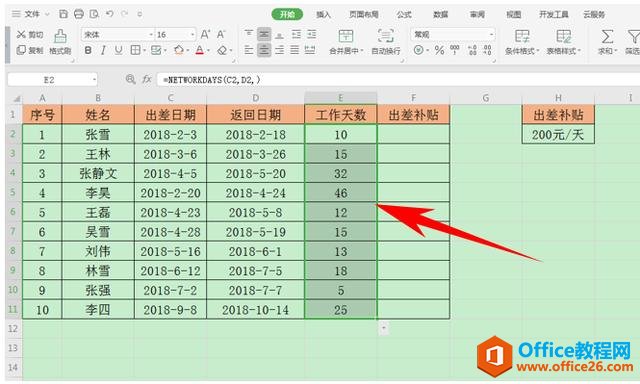
Task: Switch to the 公式 (Formulas) tab
Action: [404, 14]
